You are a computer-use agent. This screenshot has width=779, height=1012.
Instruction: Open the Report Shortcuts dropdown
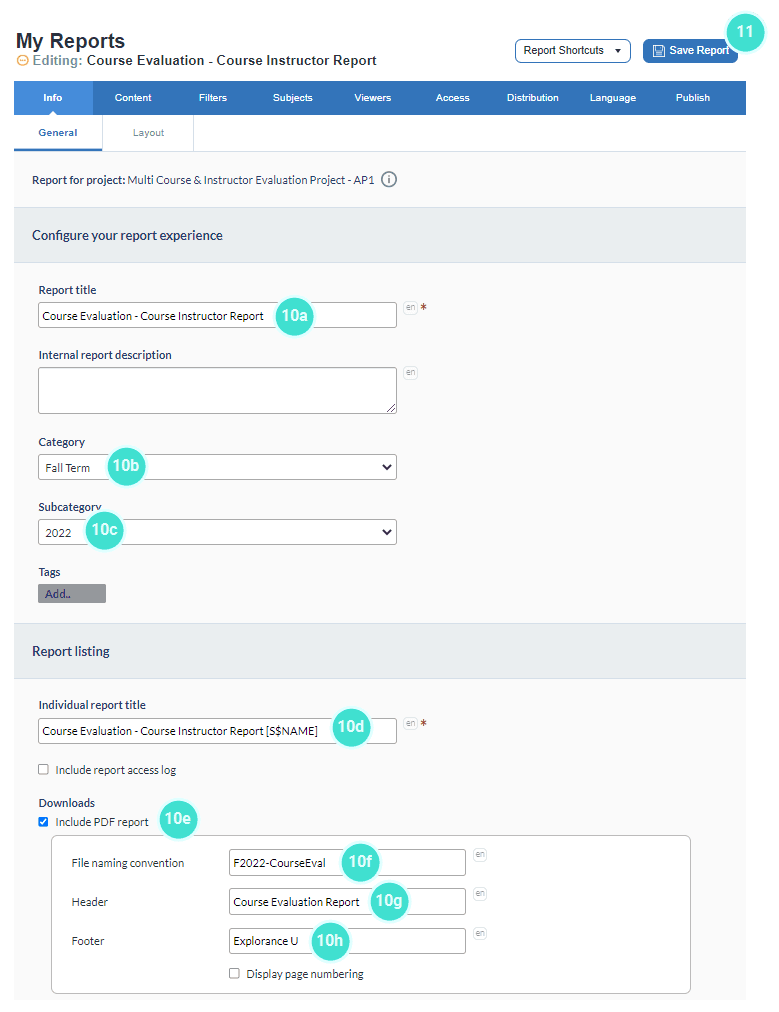(x=572, y=51)
